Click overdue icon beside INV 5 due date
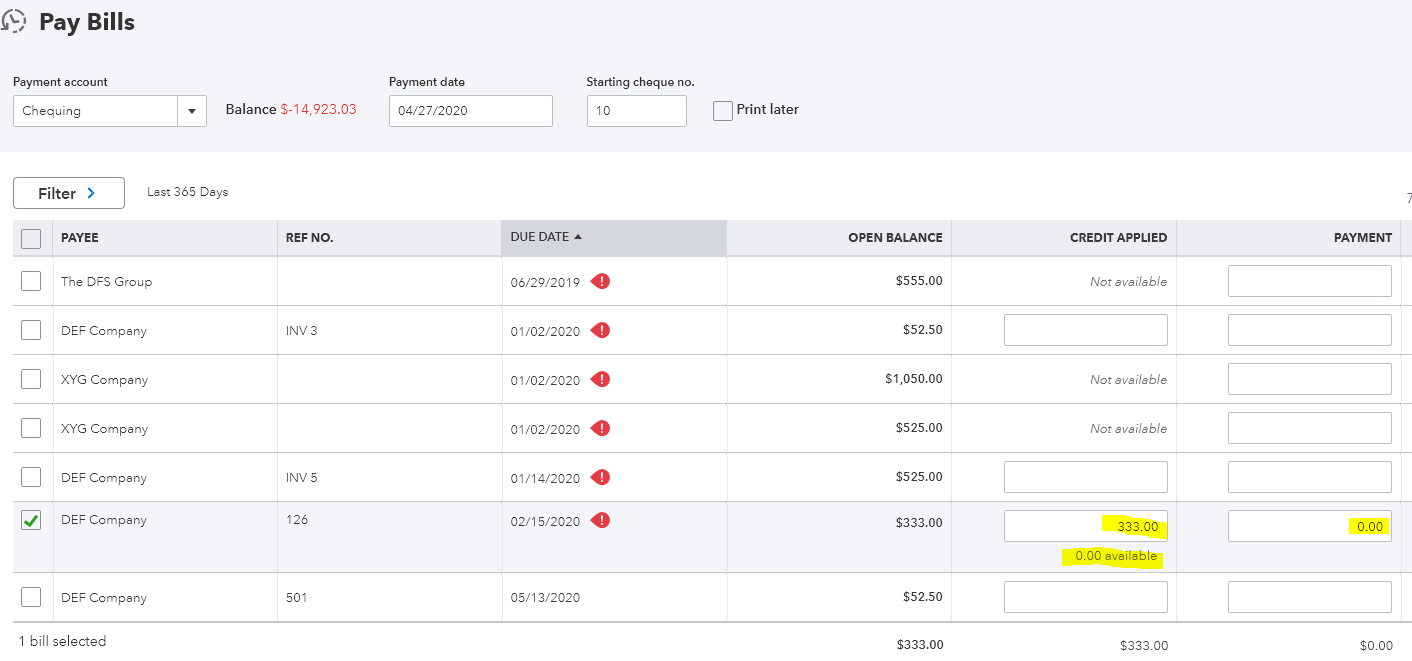The width and height of the screenshot is (1412, 661). click(600, 477)
